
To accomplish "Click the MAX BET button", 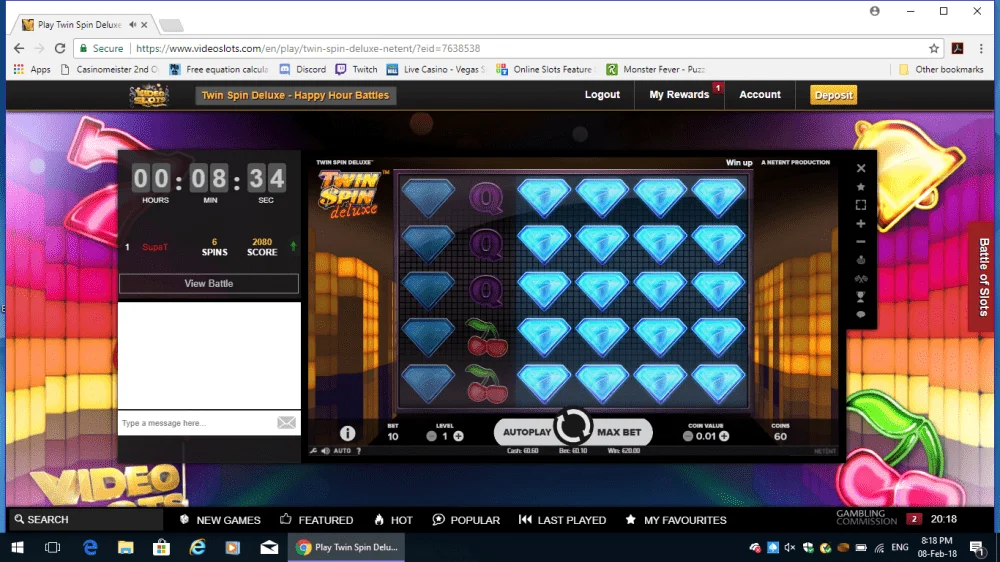I will coord(619,433).
